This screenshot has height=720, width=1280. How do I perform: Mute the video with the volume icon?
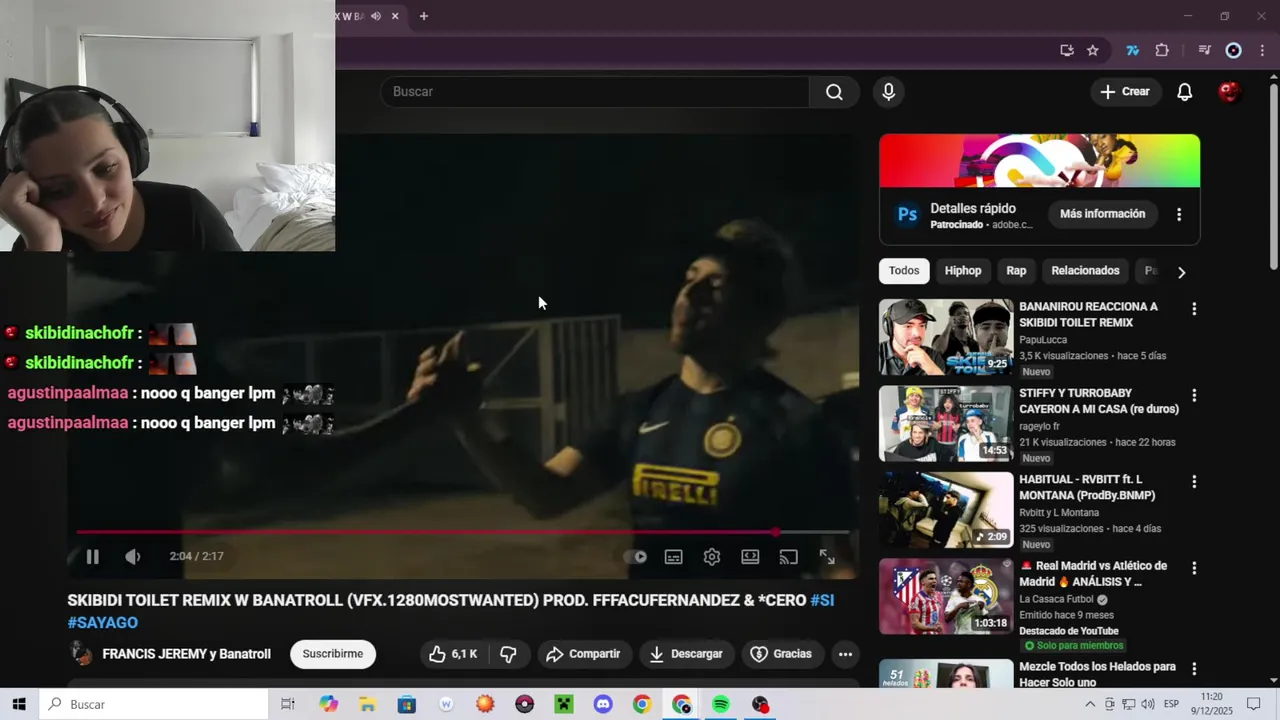point(132,557)
